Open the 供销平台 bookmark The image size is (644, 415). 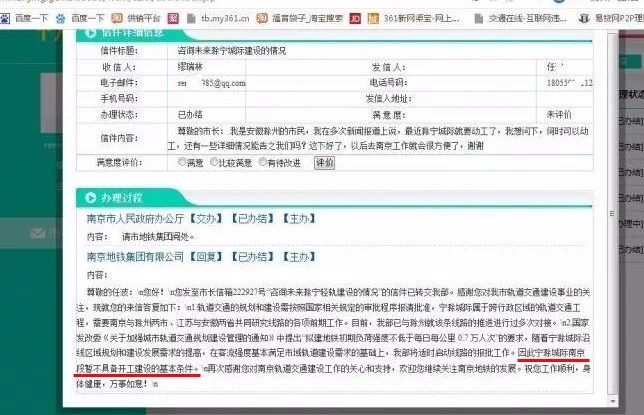click(136, 18)
